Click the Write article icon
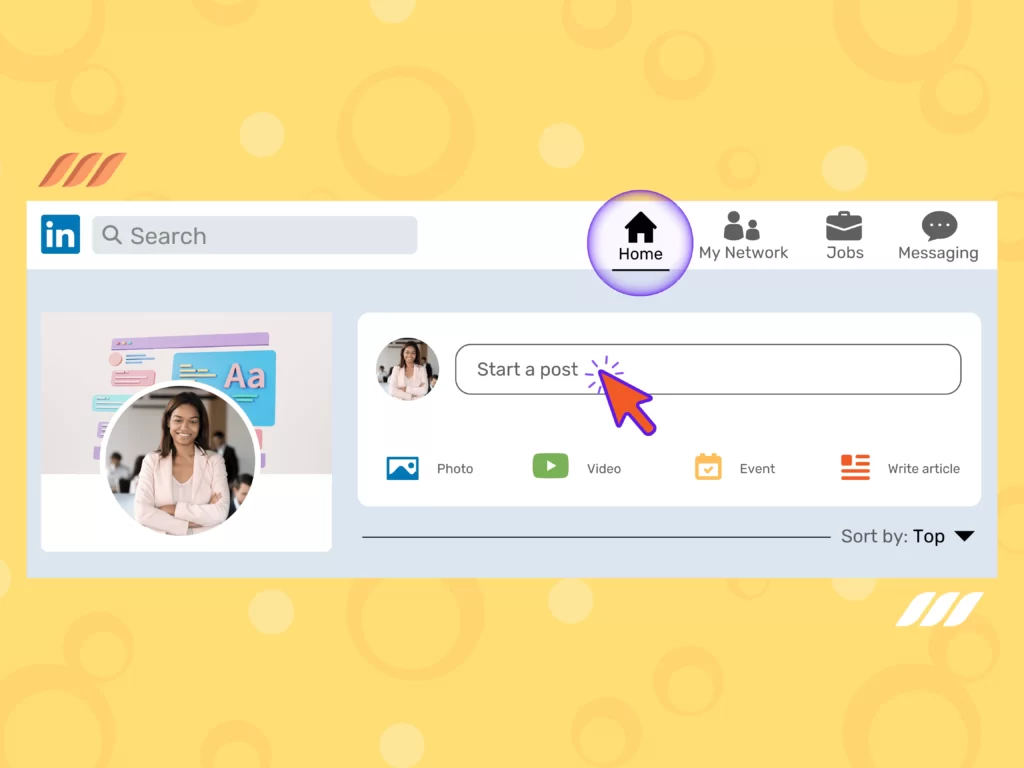 [855, 466]
